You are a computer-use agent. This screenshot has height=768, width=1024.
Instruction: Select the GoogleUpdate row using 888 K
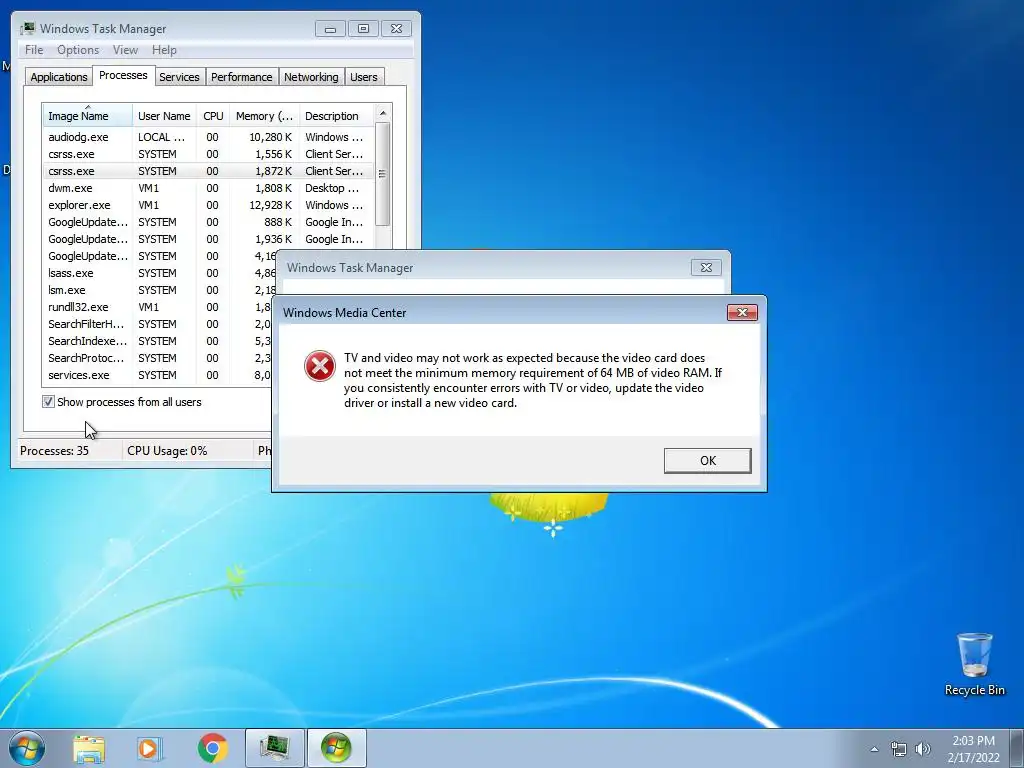point(208,222)
